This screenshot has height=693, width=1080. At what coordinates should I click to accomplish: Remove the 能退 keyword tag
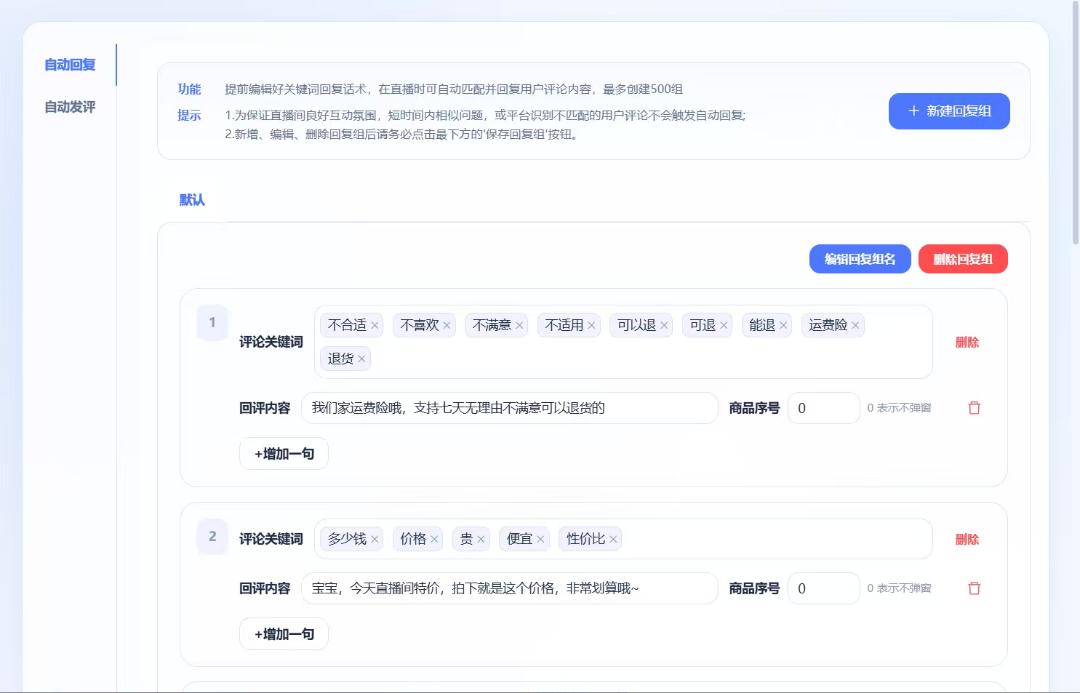click(x=783, y=325)
